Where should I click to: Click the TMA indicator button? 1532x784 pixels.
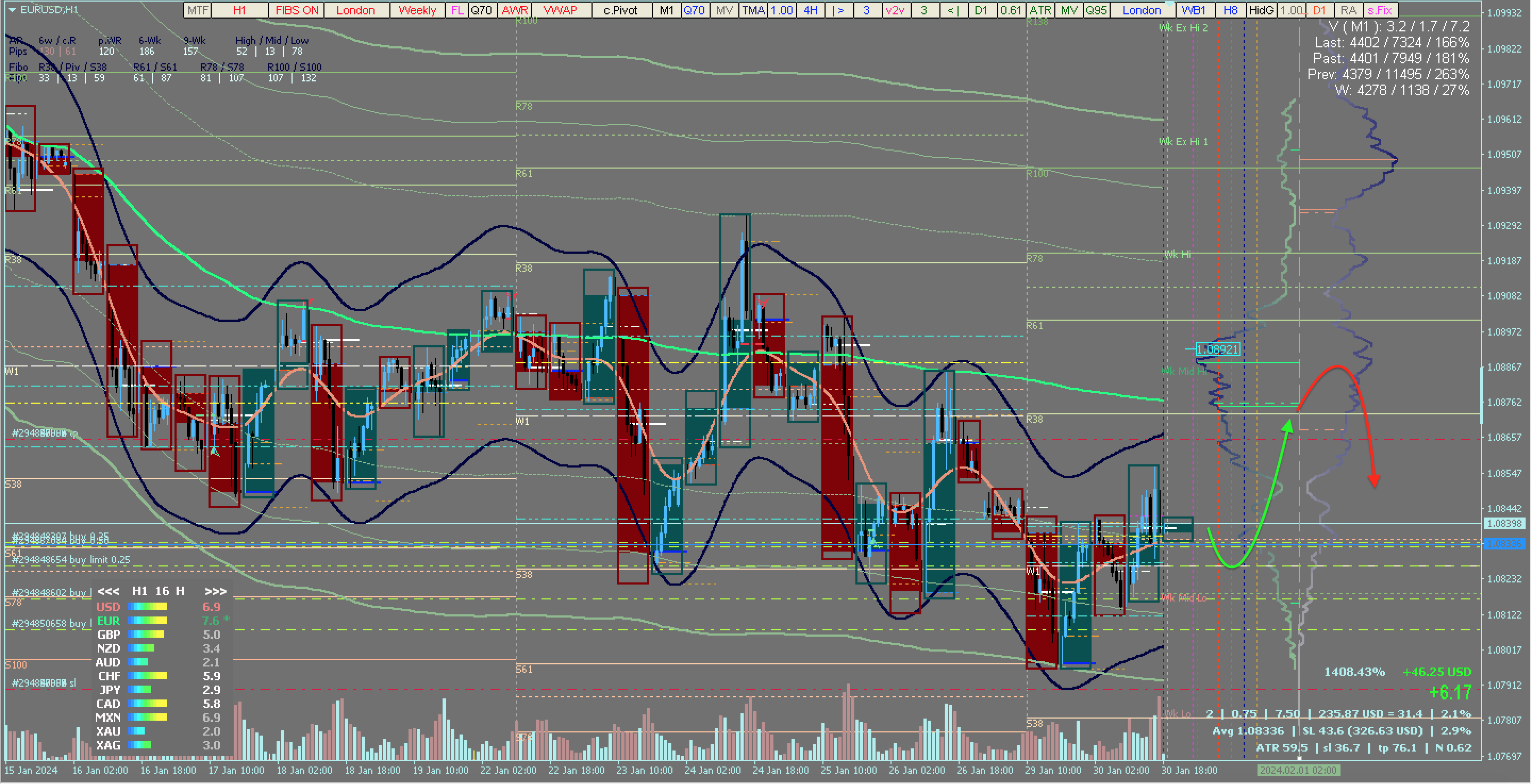pos(753,10)
